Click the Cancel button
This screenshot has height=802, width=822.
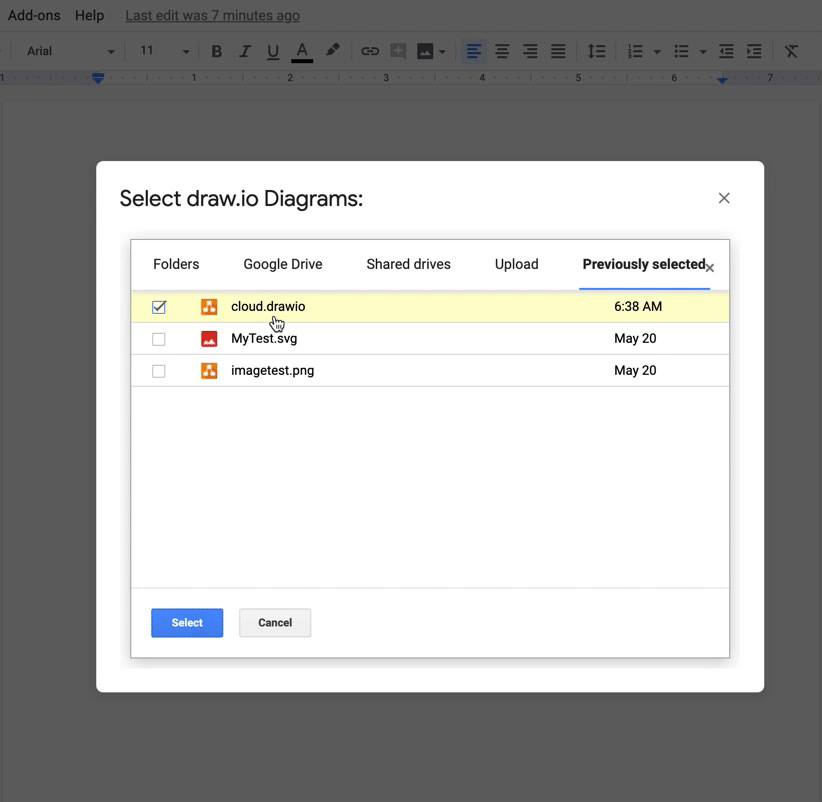(x=275, y=623)
